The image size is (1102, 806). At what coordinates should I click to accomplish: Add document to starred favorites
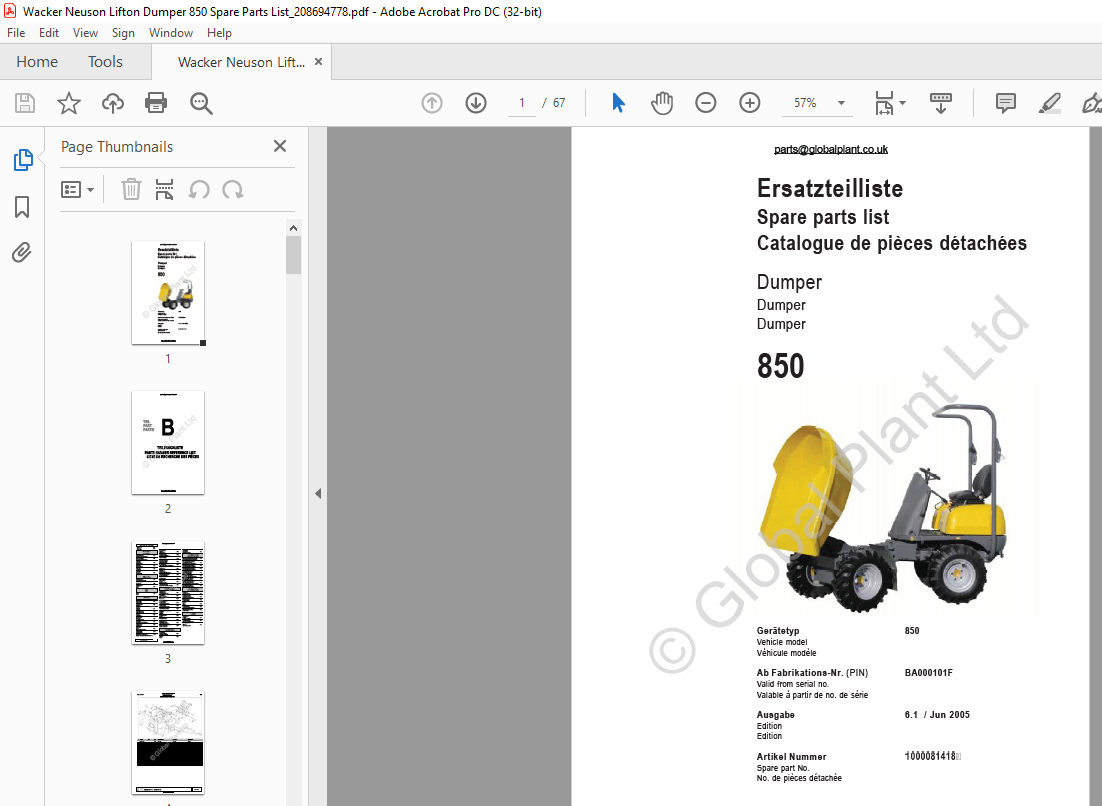pos(69,103)
